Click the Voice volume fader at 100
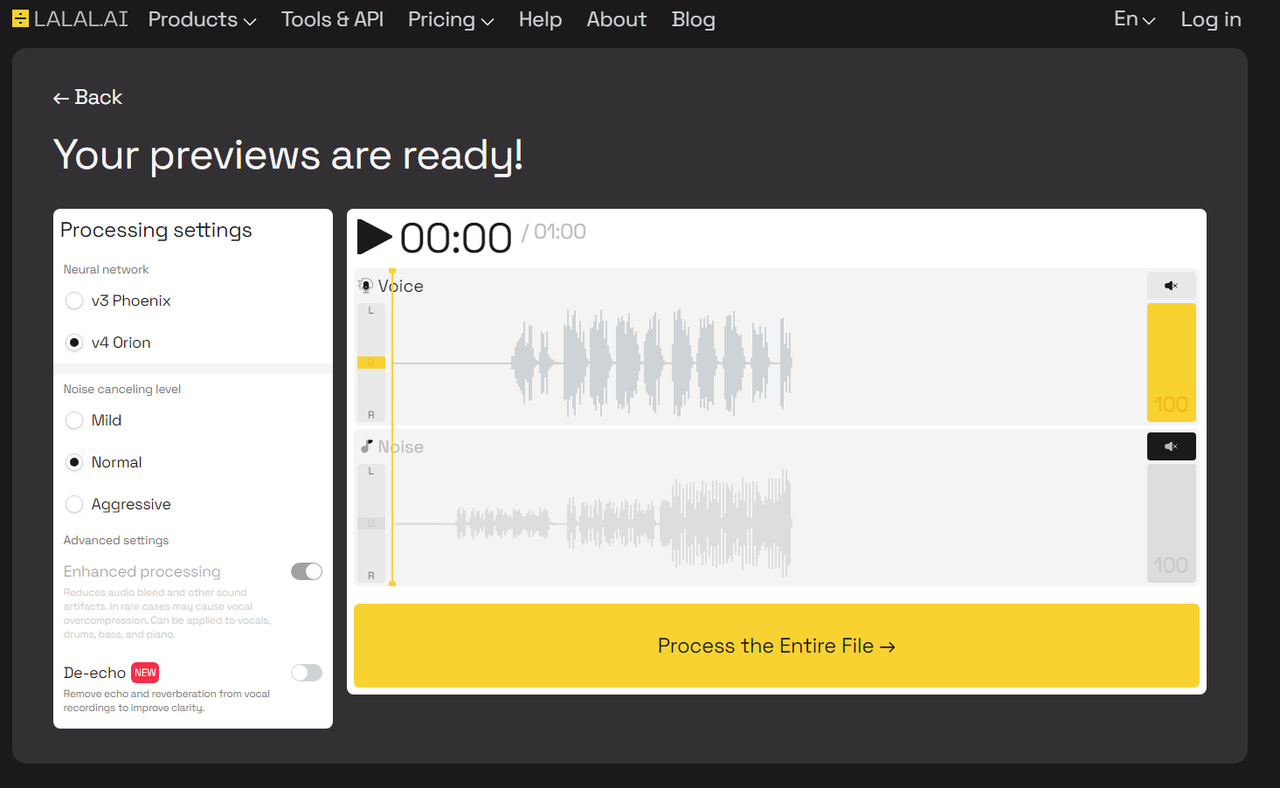This screenshot has width=1280, height=788. [x=1171, y=362]
